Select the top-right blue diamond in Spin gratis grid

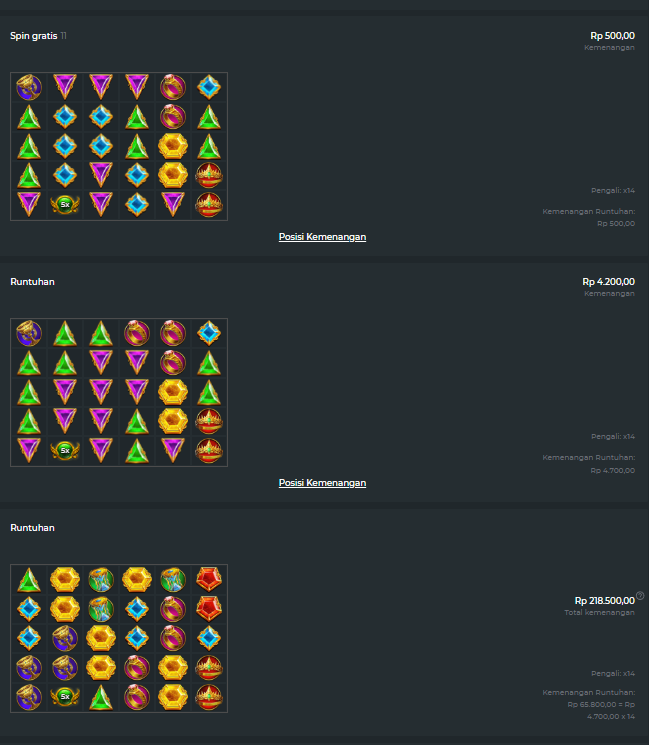pyautogui.click(x=209, y=87)
